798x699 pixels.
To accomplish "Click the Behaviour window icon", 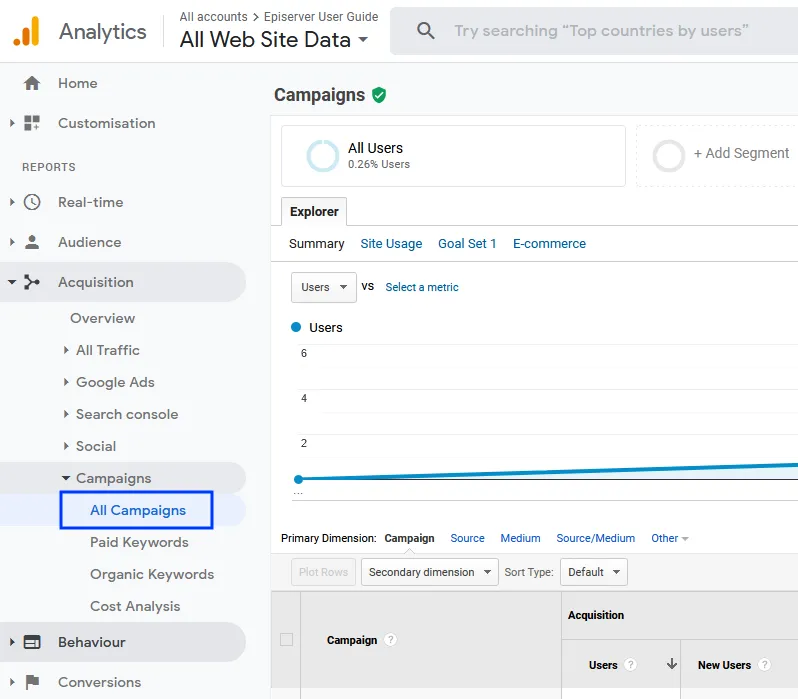I will [x=32, y=642].
